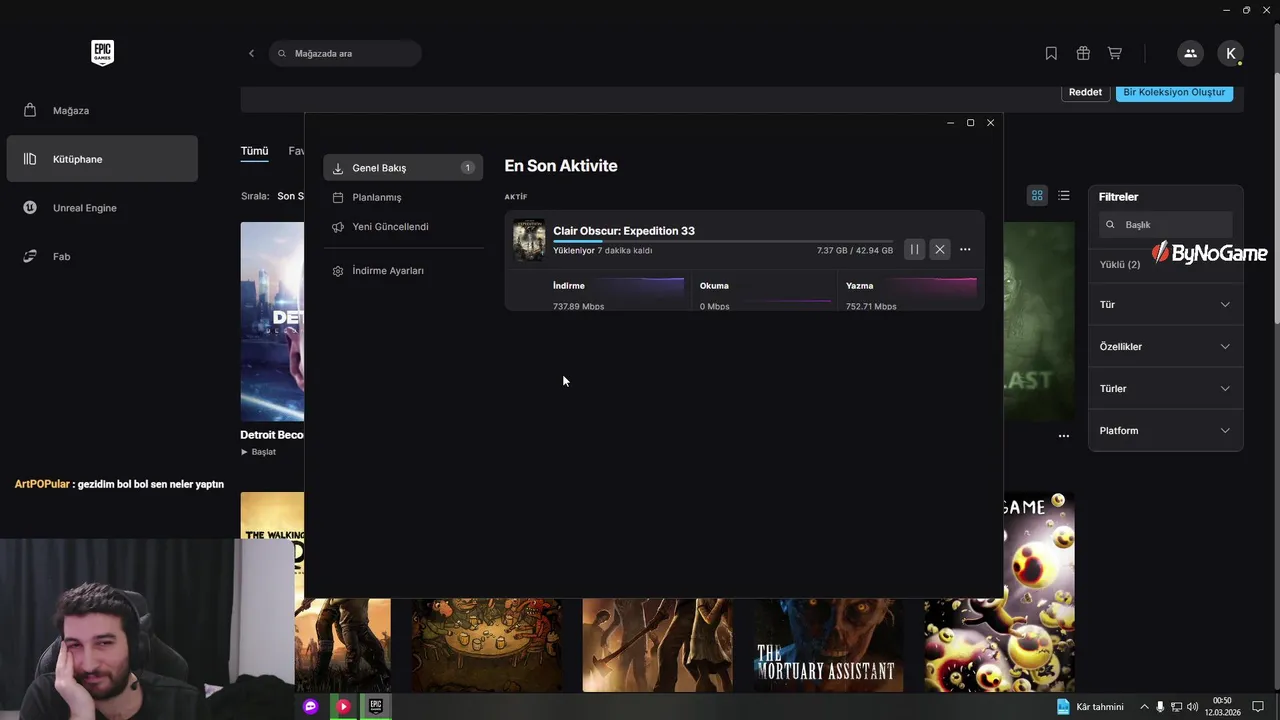Expand the Platform filter

[1165, 430]
